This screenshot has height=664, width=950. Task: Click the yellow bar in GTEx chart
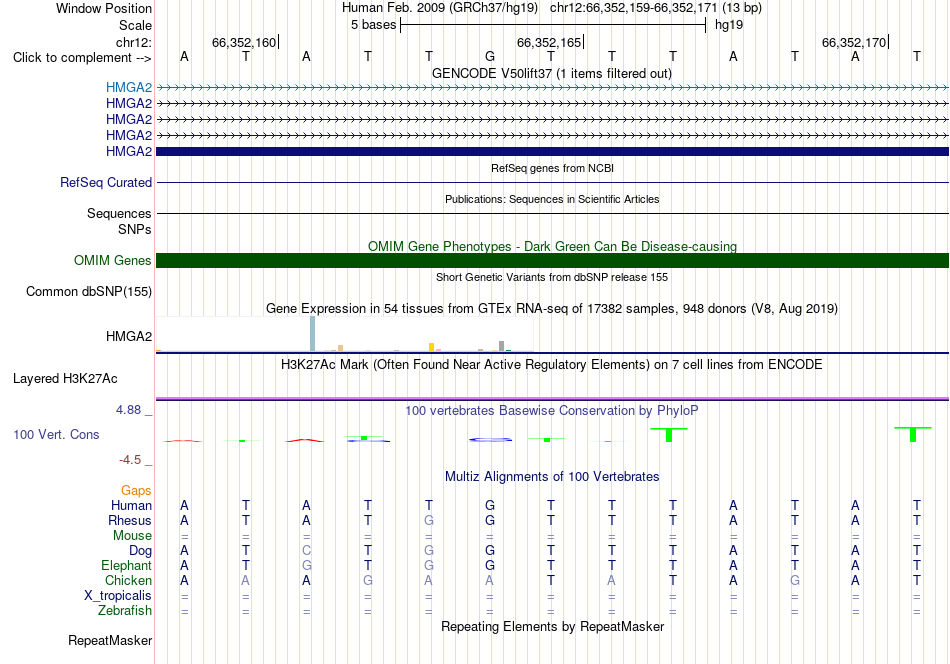coord(431,347)
